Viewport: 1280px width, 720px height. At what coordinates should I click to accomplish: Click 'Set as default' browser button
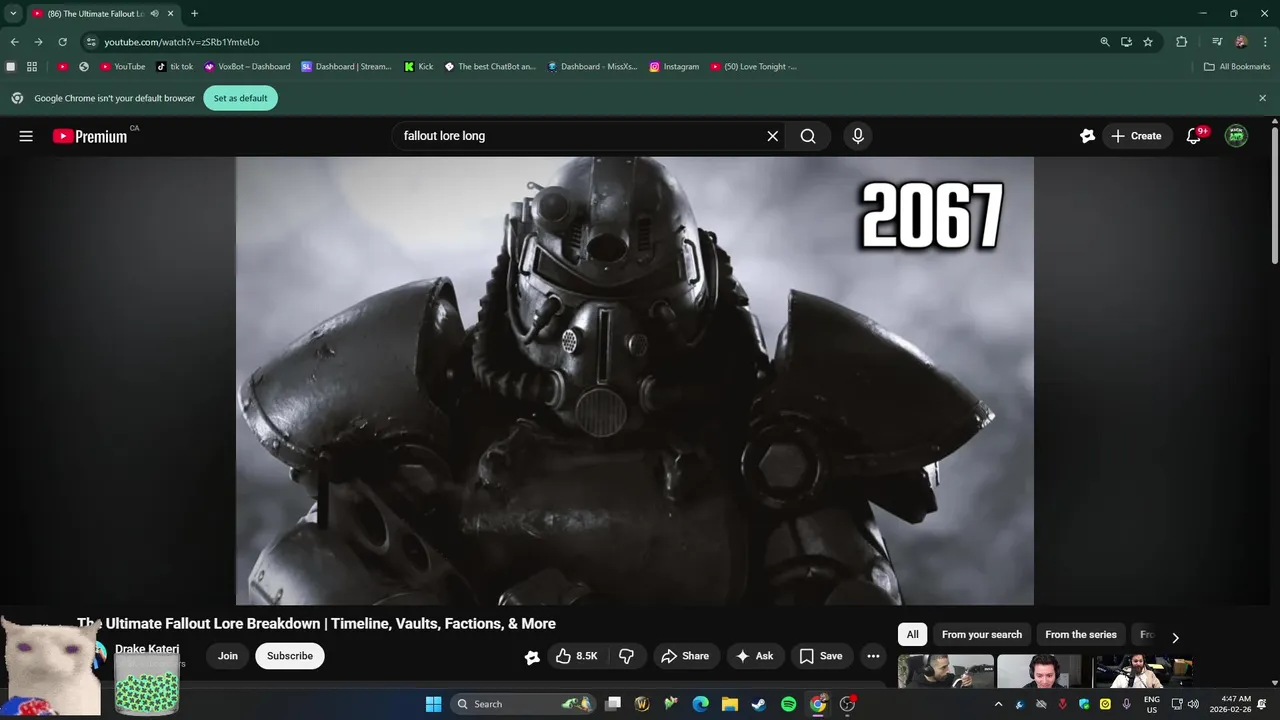[240, 98]
